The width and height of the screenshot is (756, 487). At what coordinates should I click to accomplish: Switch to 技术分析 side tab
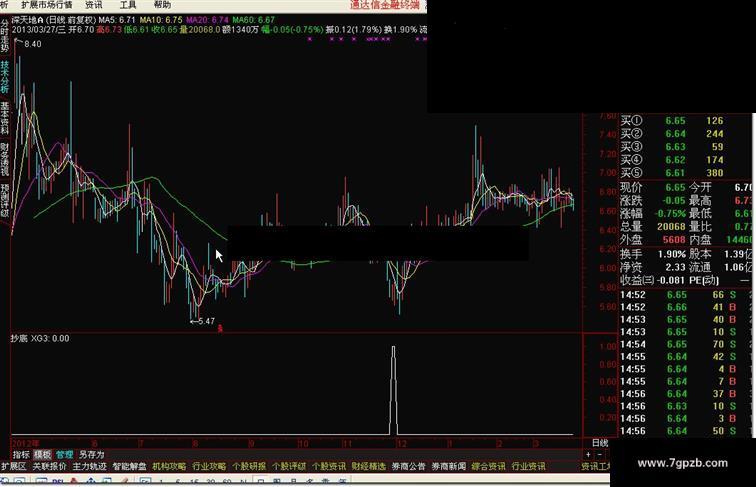coord(5,76)
